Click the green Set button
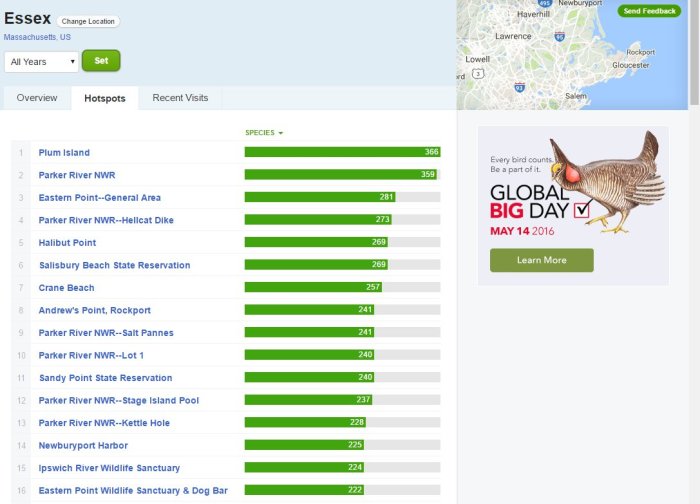700x504 pixels. tap(101, 61)
